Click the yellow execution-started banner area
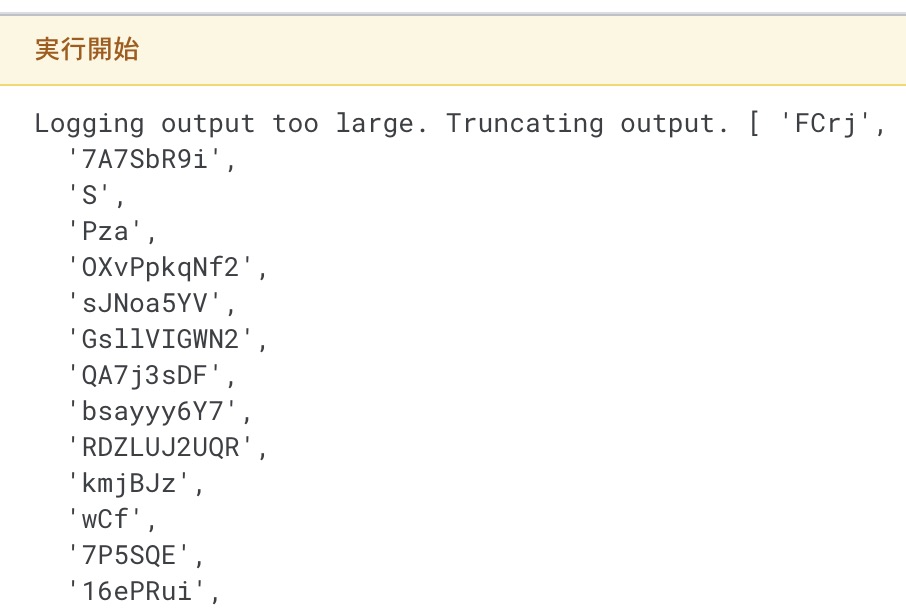 (453, 50)
